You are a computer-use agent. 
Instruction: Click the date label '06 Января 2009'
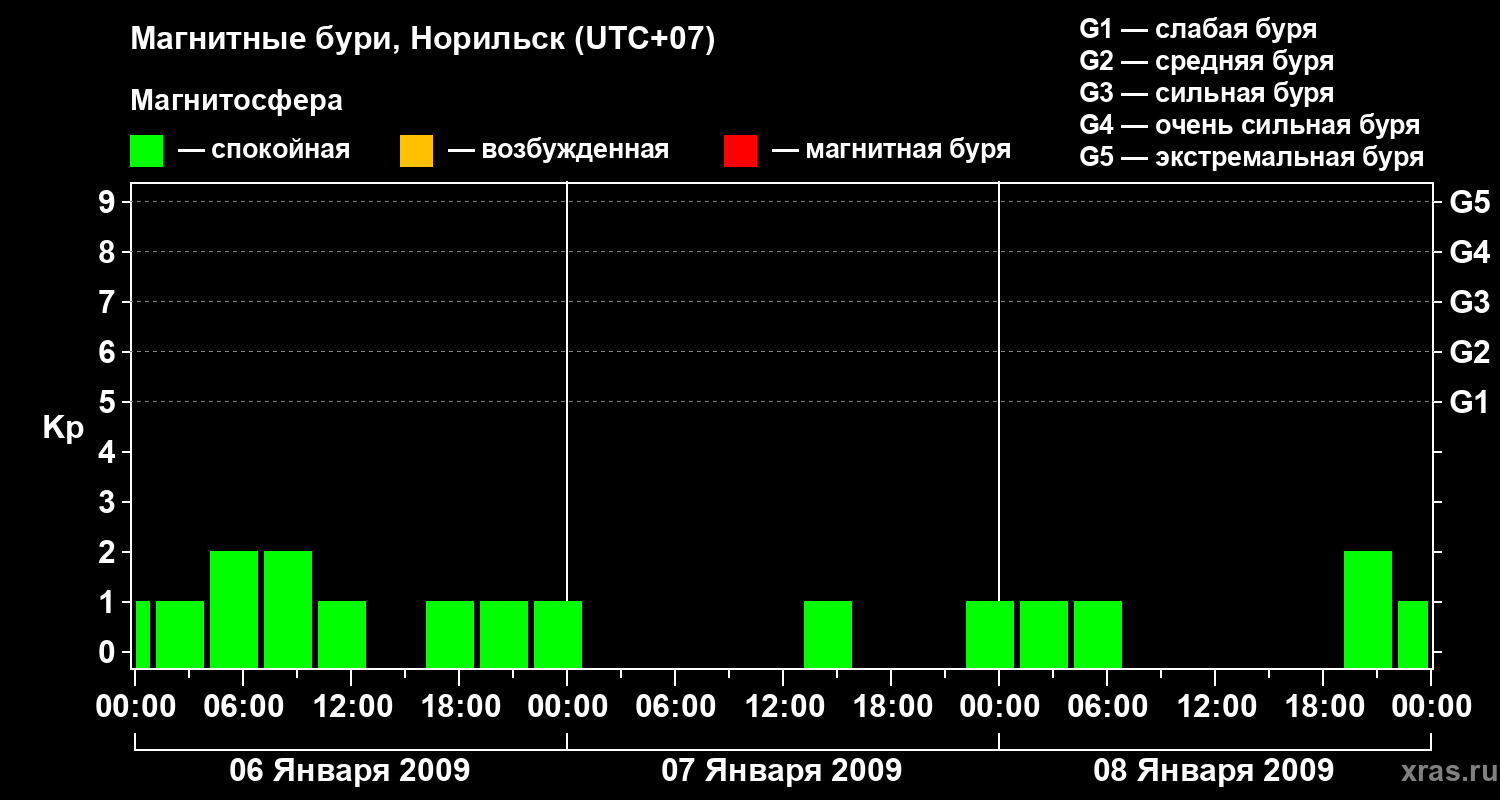(350, 770)
